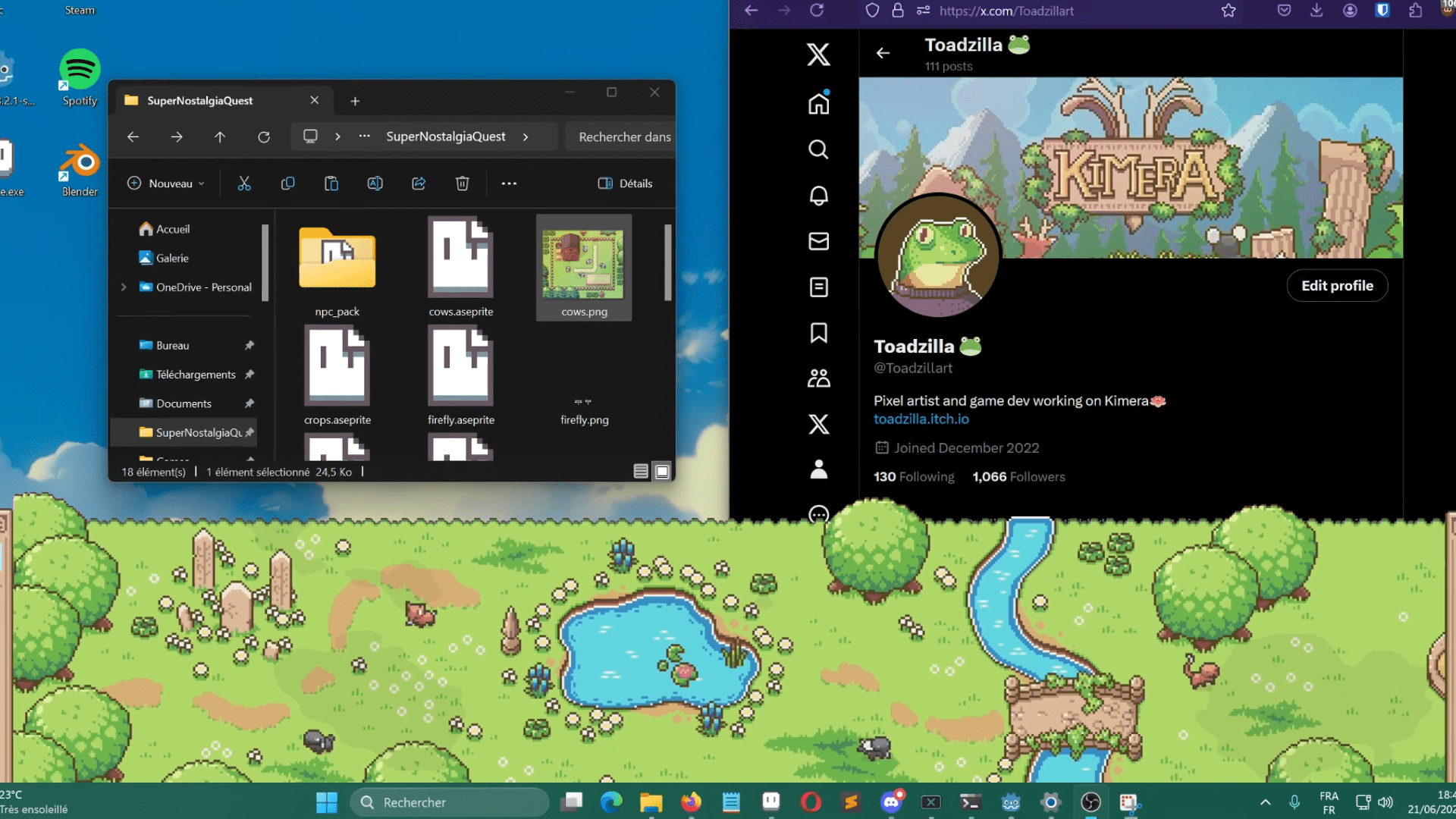Toggle the Détails pane in Explorer
This screenshot has width=1456, height=819.
(626, 184)
